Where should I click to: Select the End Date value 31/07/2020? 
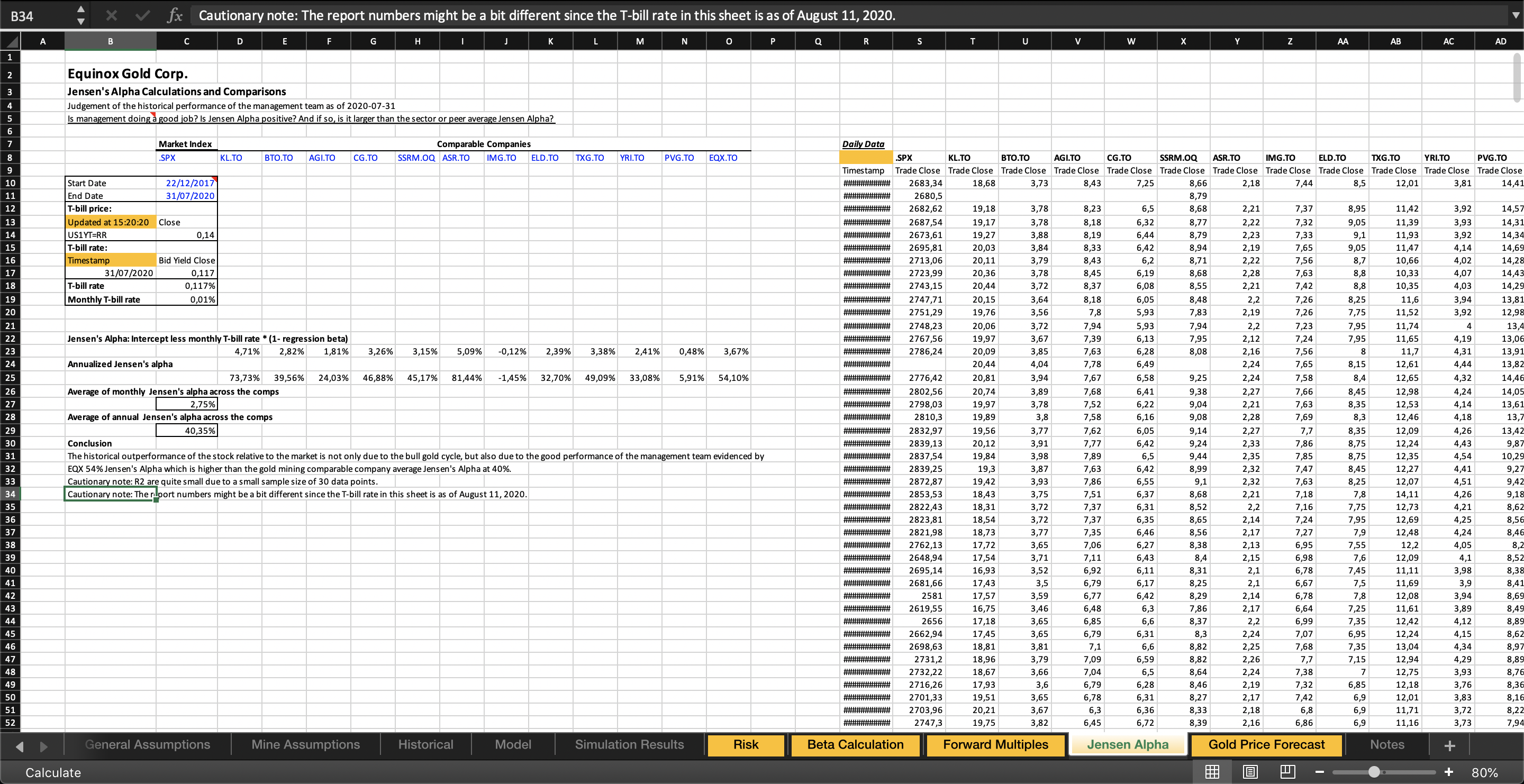pyautogui.click(x=187, y=196)
